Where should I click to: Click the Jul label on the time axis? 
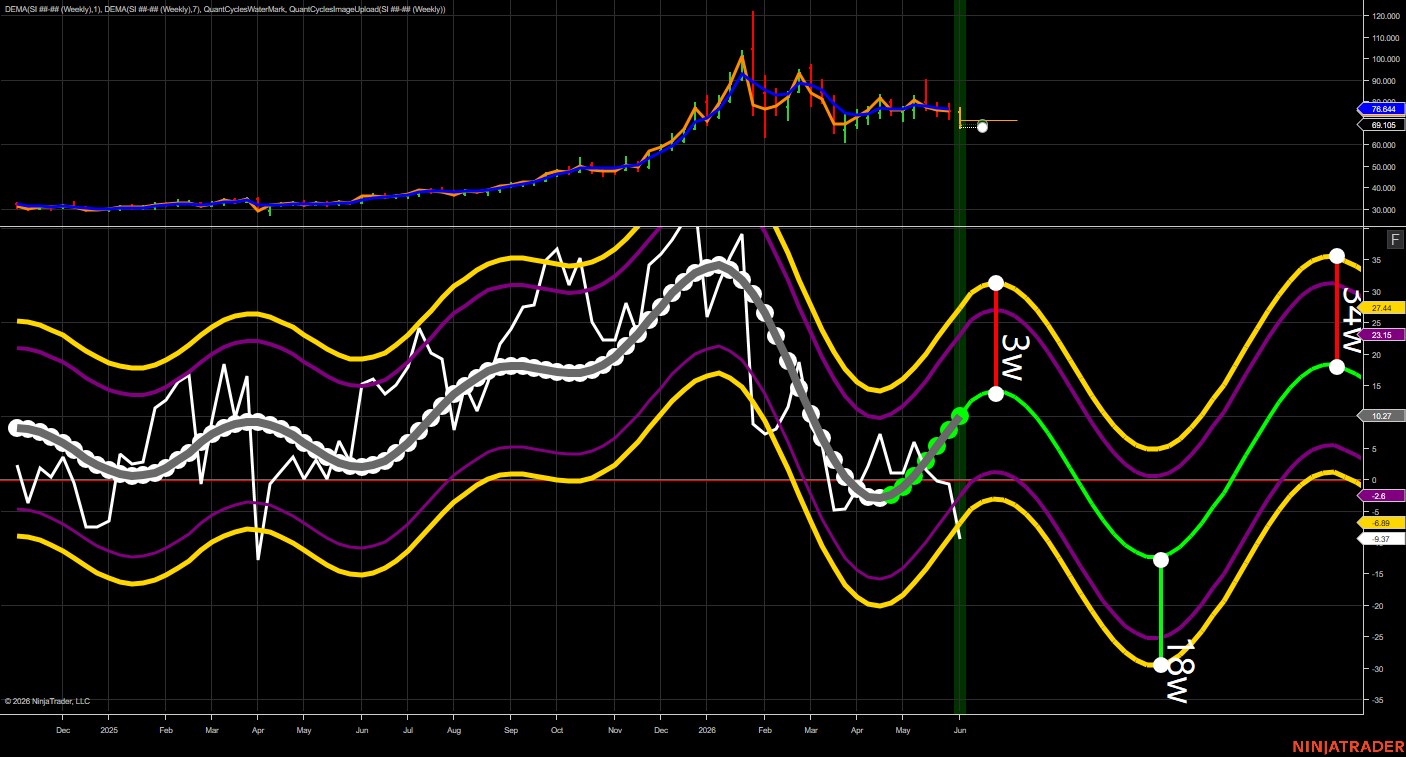point(407,730)
